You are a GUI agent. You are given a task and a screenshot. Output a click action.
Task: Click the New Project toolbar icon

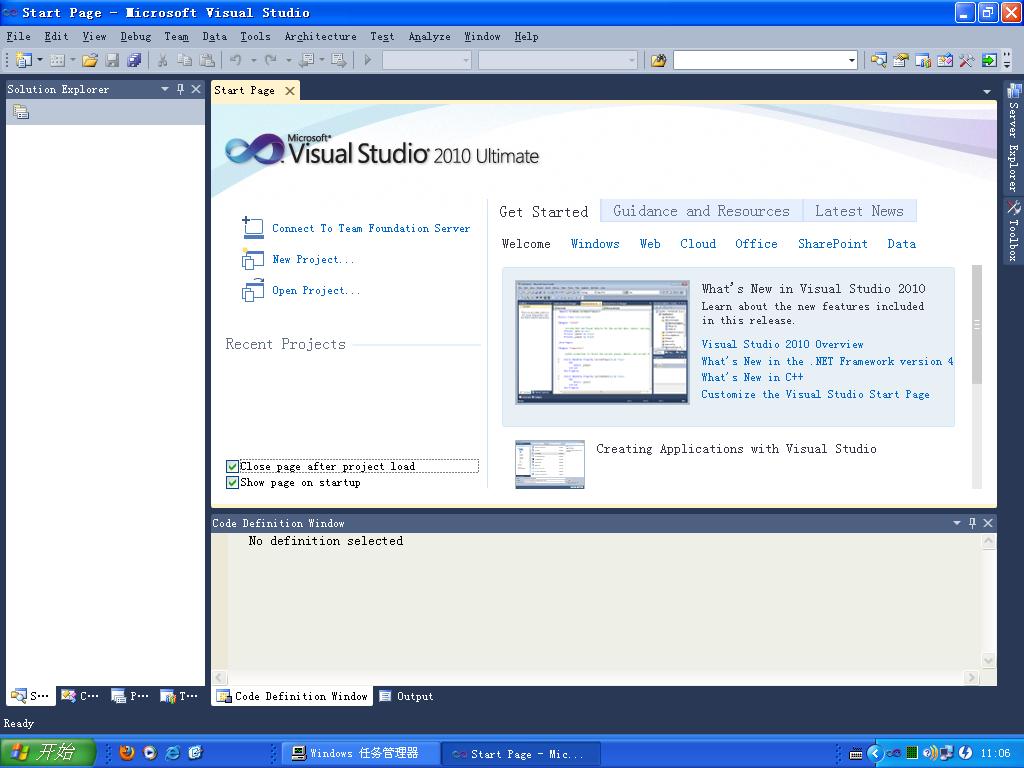24,60
